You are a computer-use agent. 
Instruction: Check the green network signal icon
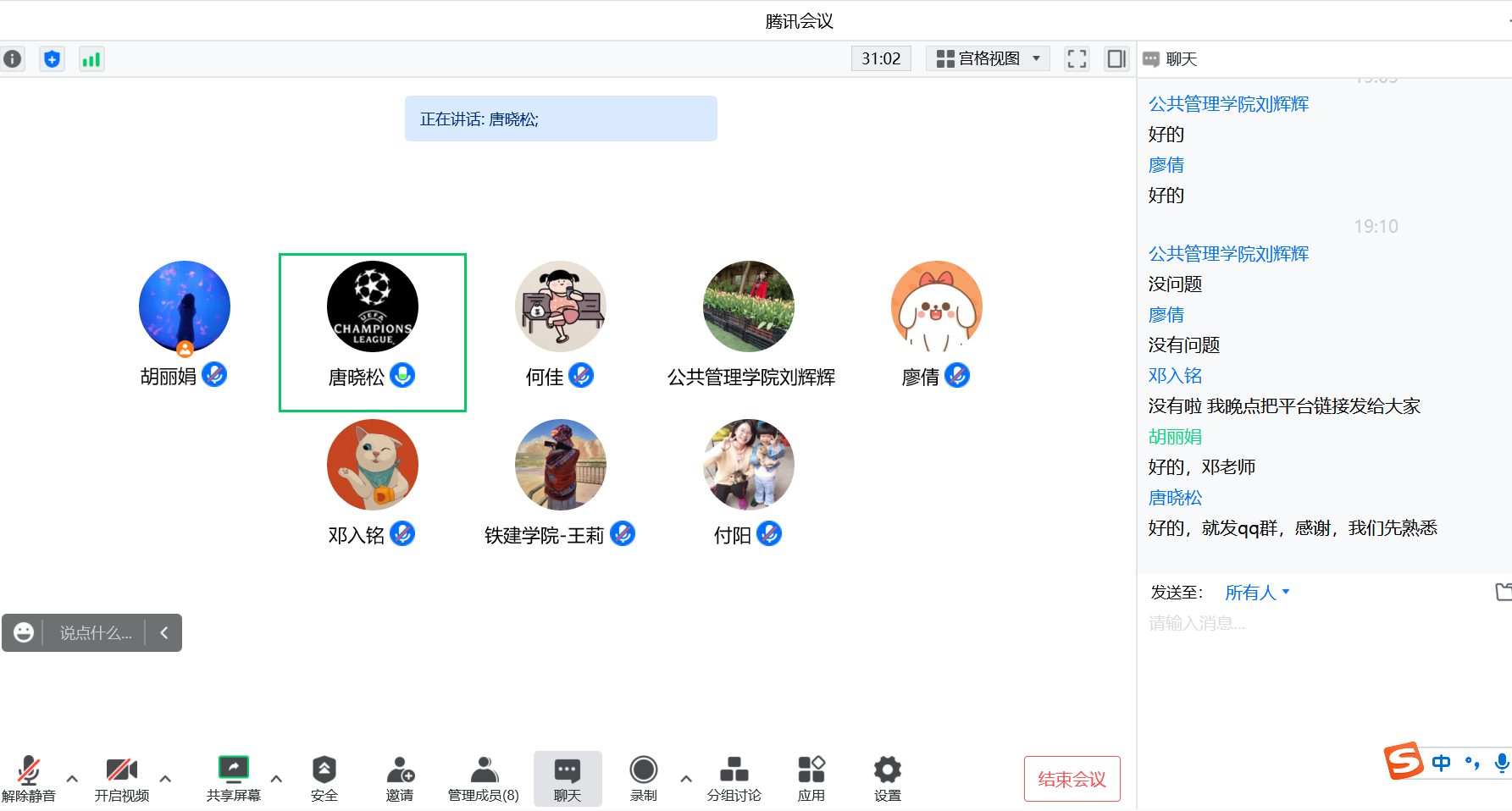(91, 59)
